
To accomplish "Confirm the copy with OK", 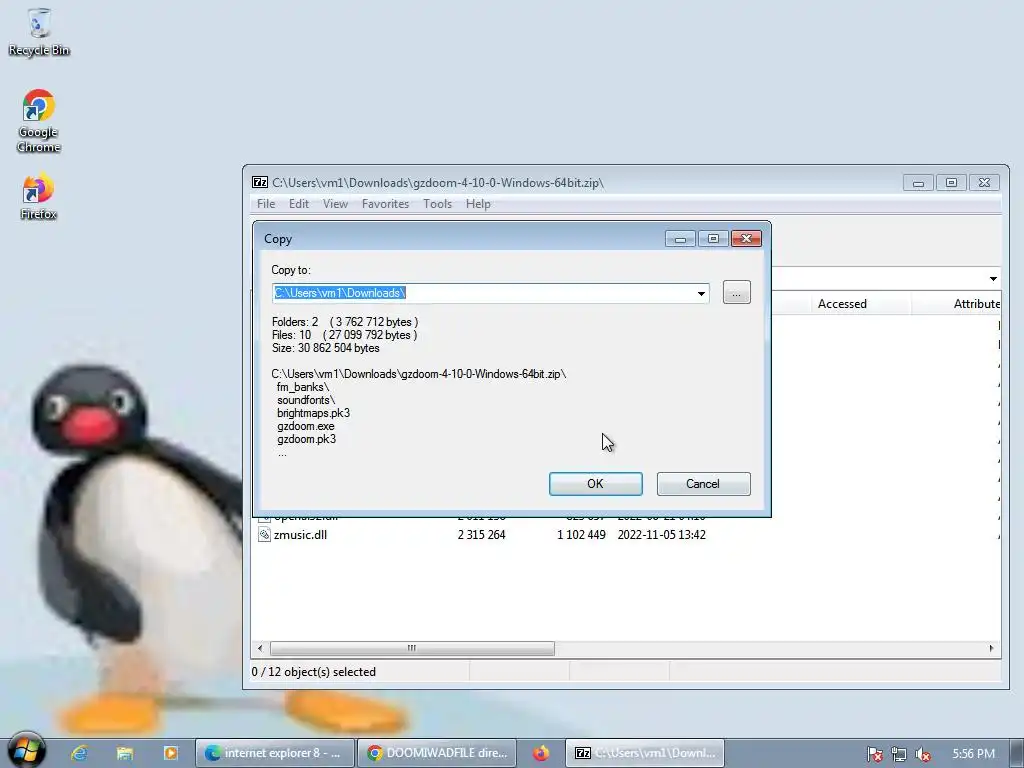I will click(596, 484).
